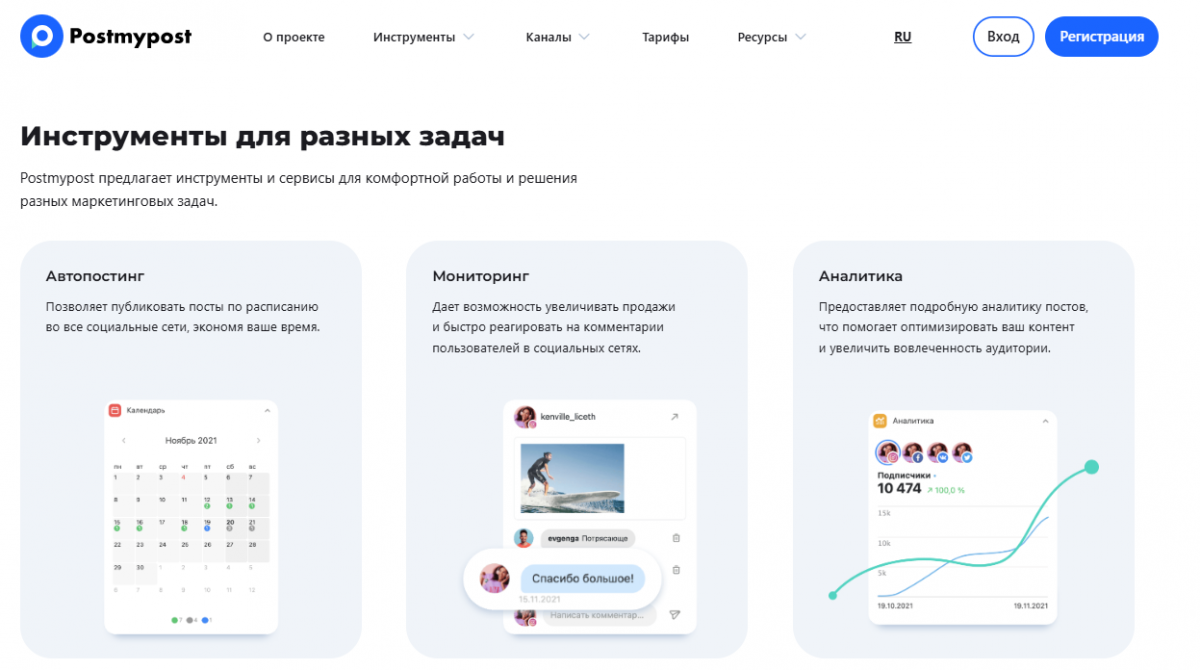Open the Ресурсы dropdown menu

(x=771, y=37)
